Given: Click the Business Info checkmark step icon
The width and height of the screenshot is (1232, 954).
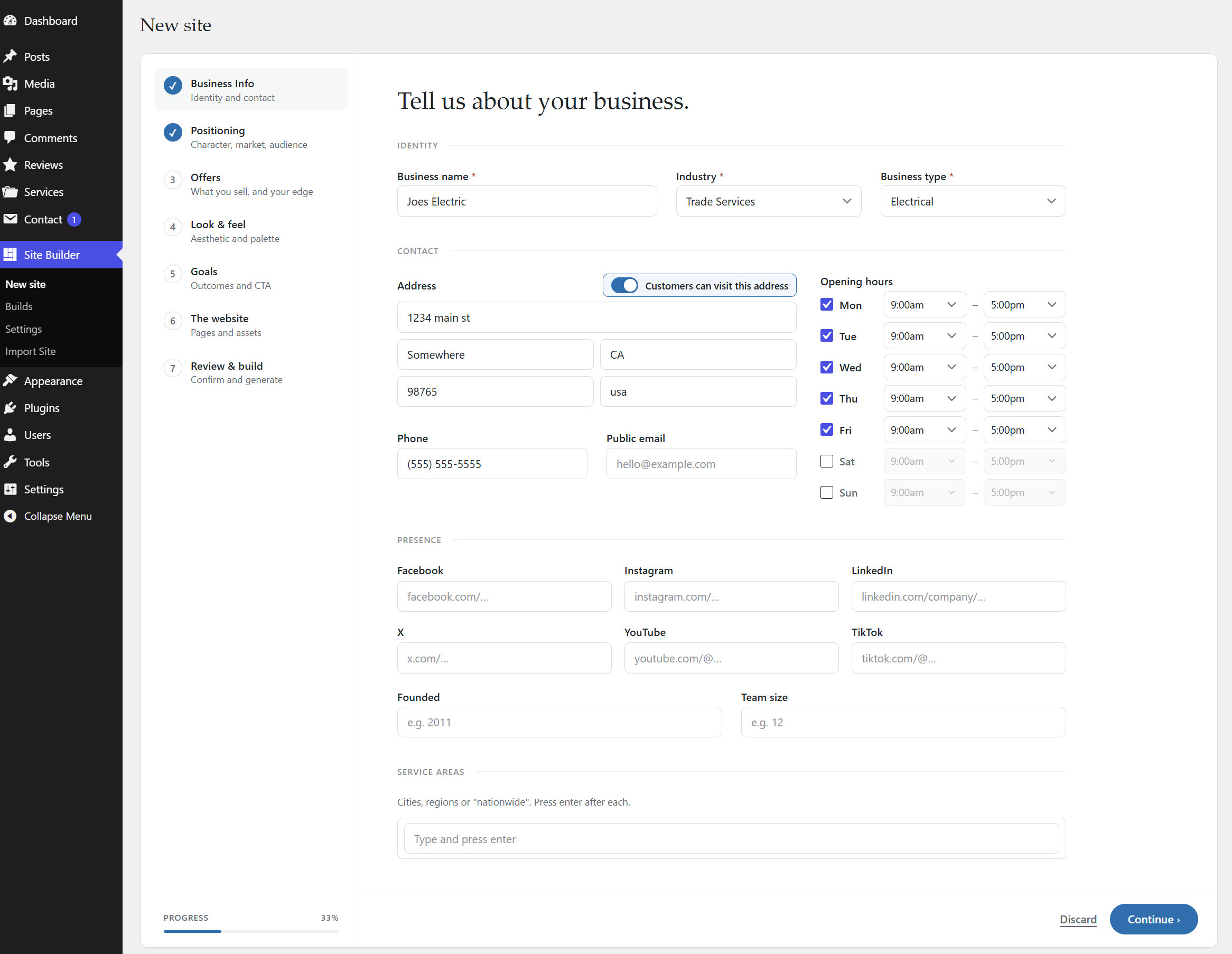Looking at the screenshot, I should coord(173,85).
